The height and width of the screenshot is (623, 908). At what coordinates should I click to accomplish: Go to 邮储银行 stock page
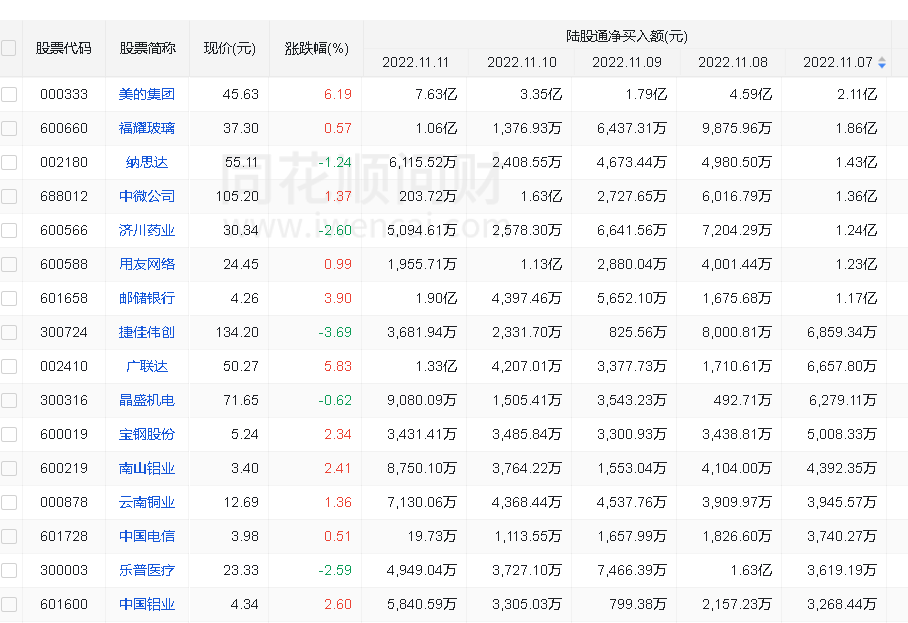tap(147, 299)
